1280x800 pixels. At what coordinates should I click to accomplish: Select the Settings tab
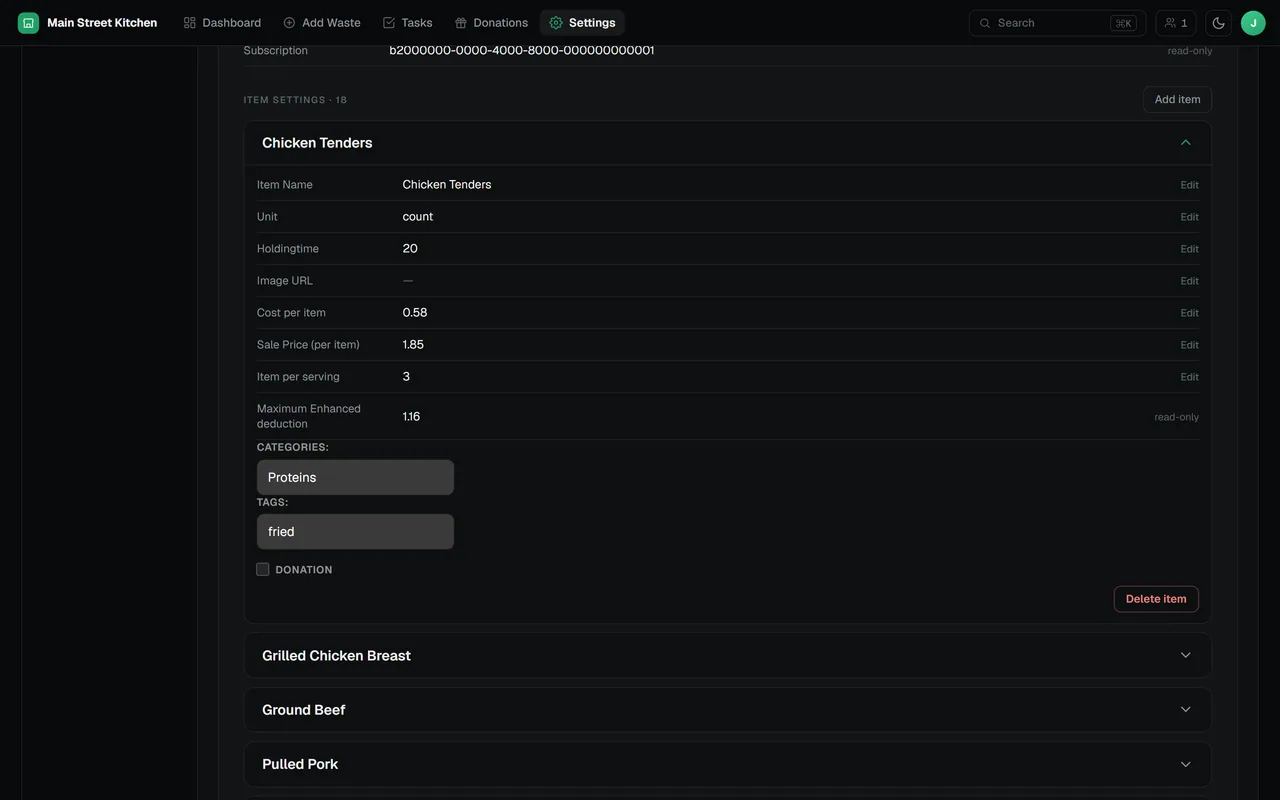(x=582, y=23)
